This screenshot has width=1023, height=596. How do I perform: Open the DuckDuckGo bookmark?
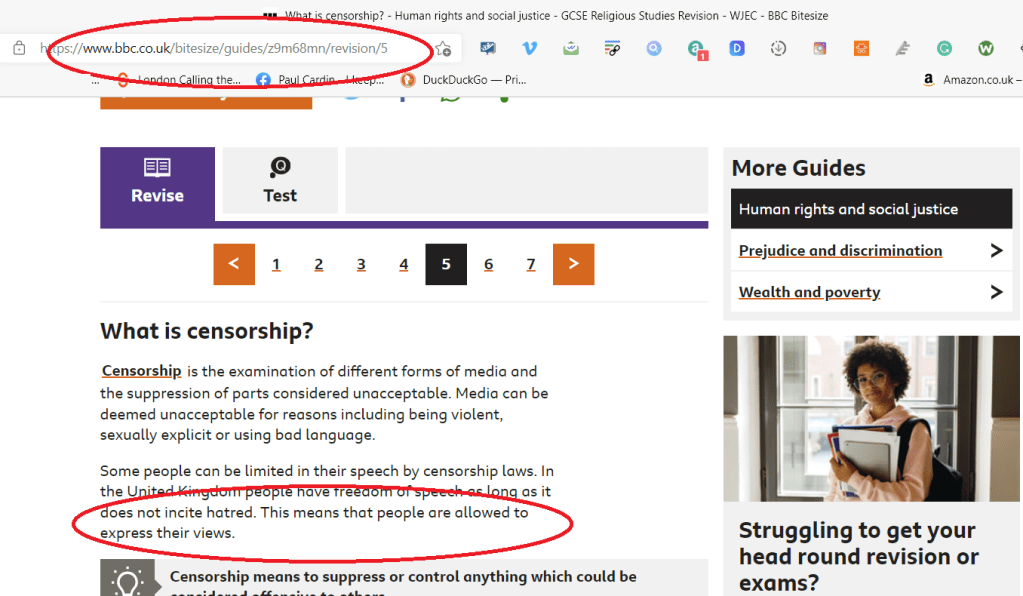(x=464, y=80)
